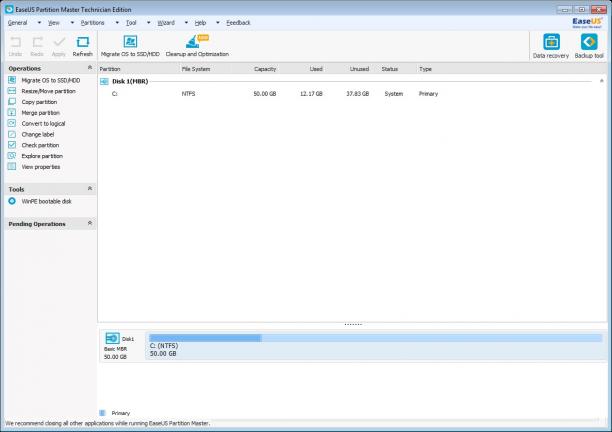Open the Feedback menu item

[x=238, y=23]
